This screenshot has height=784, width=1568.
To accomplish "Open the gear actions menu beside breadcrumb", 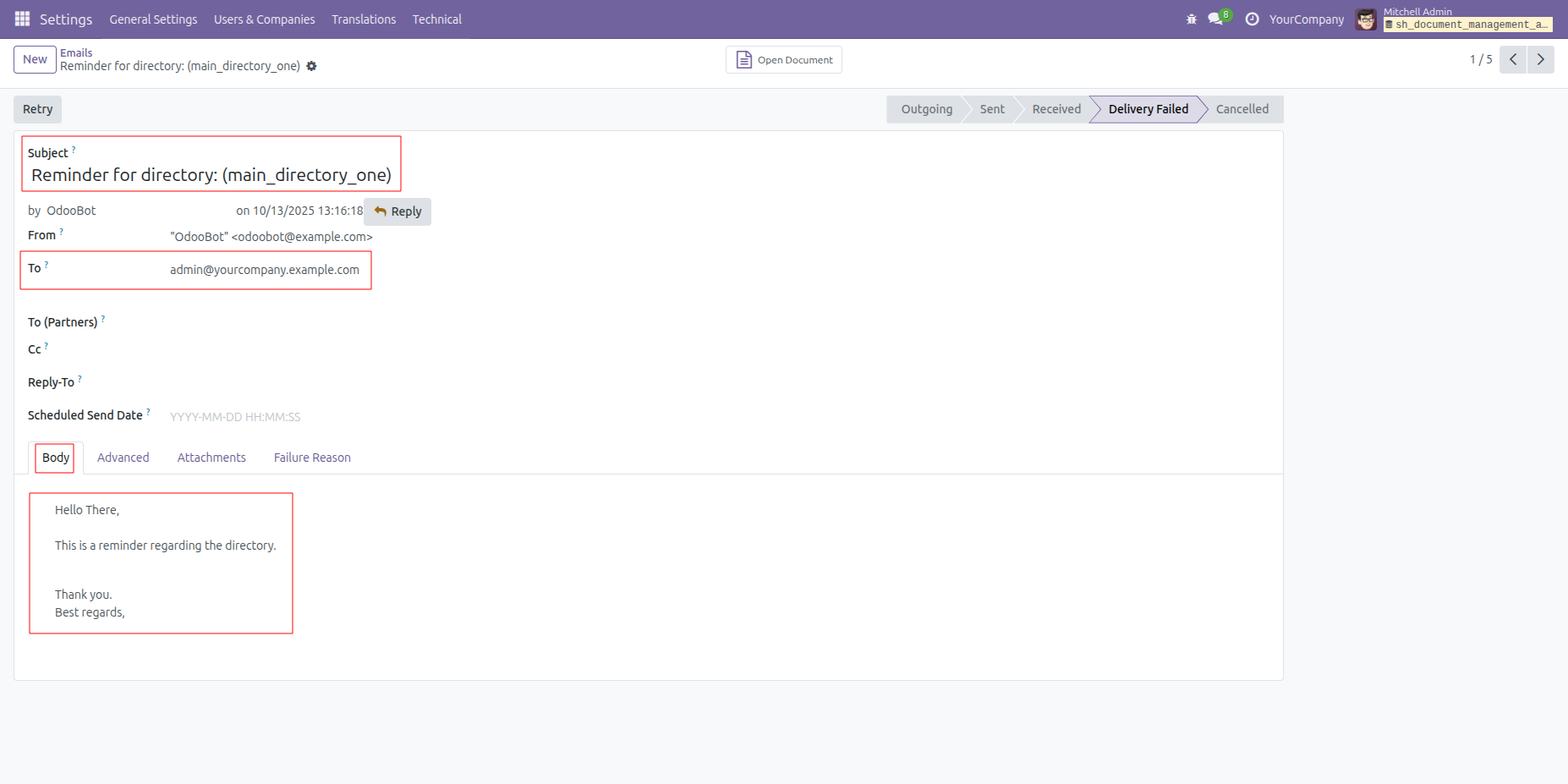I will [x=311, y=66].
